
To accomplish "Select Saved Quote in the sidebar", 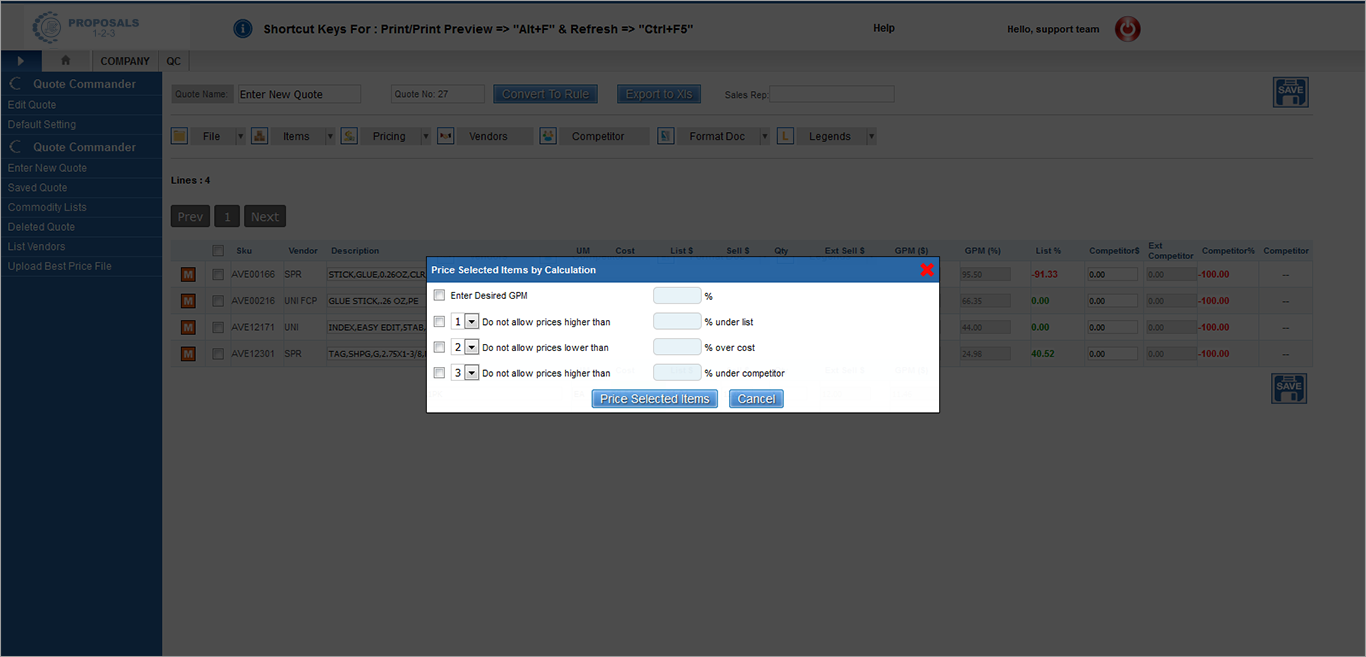I will pyautogui.click(x=38, y=188).
